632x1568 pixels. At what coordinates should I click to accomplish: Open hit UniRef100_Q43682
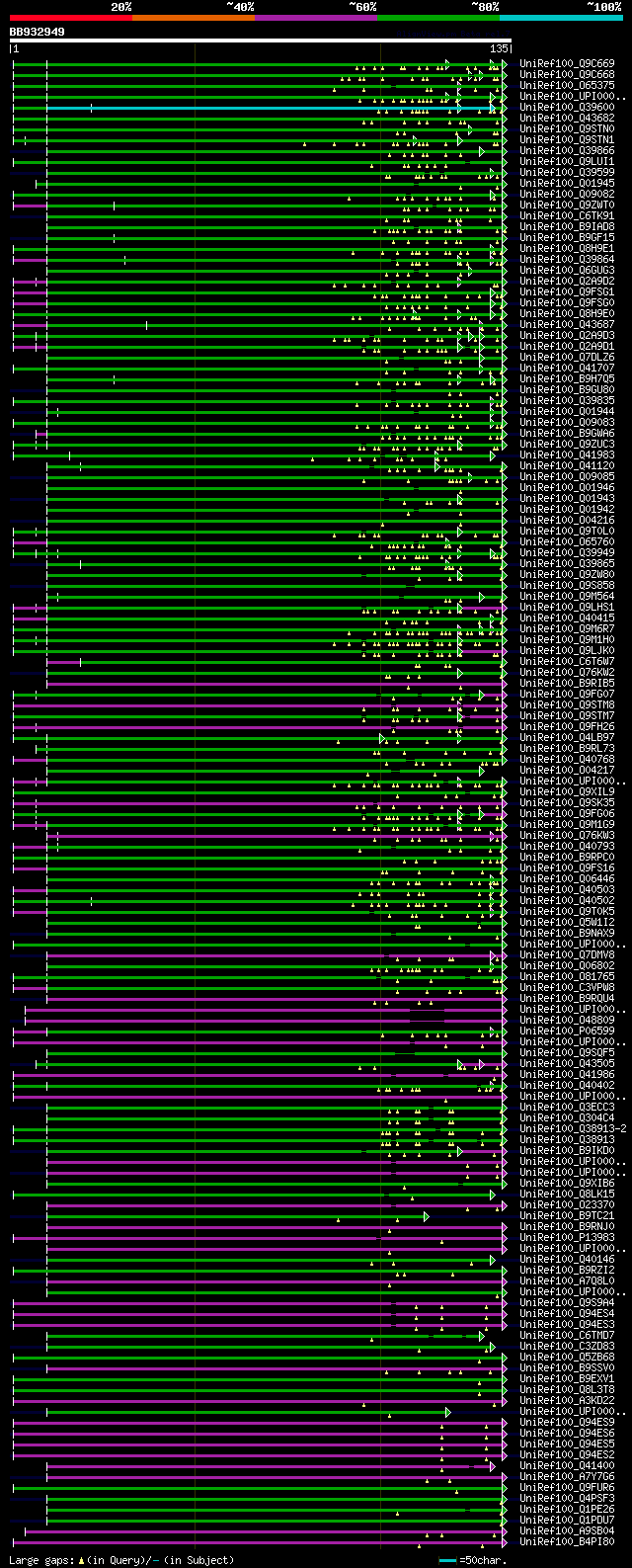pos(567,118)
